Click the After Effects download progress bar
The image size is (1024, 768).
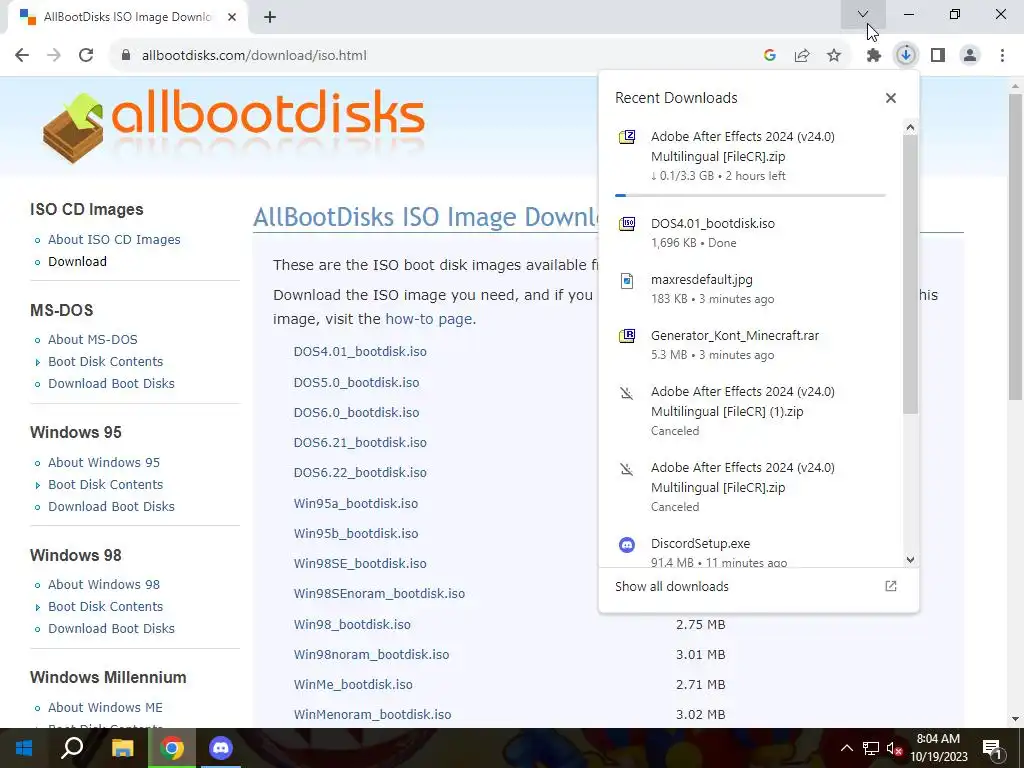coord(750,195)
